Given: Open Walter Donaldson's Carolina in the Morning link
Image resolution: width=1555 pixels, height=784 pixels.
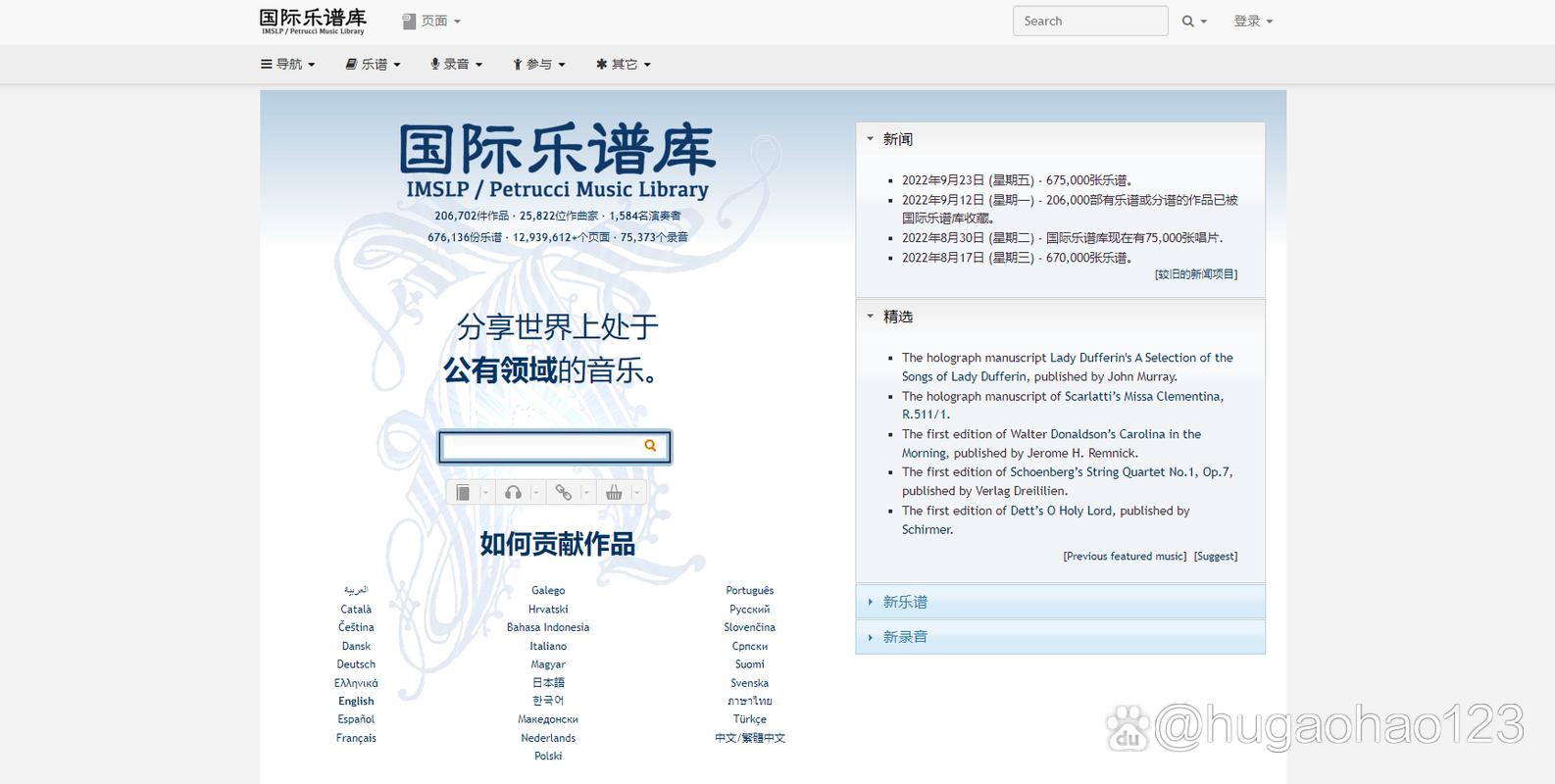Looking at the screenshot, I should [1051, 443].
